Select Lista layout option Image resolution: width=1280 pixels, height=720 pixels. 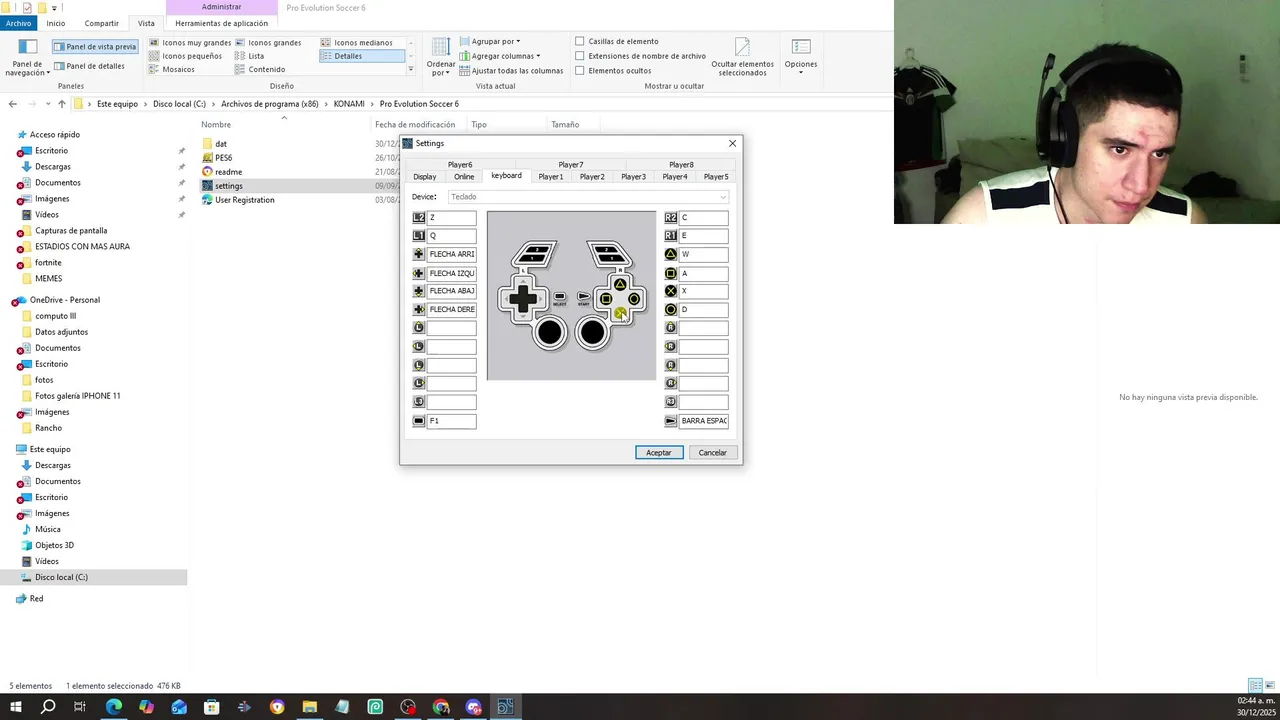coord(250,56)
